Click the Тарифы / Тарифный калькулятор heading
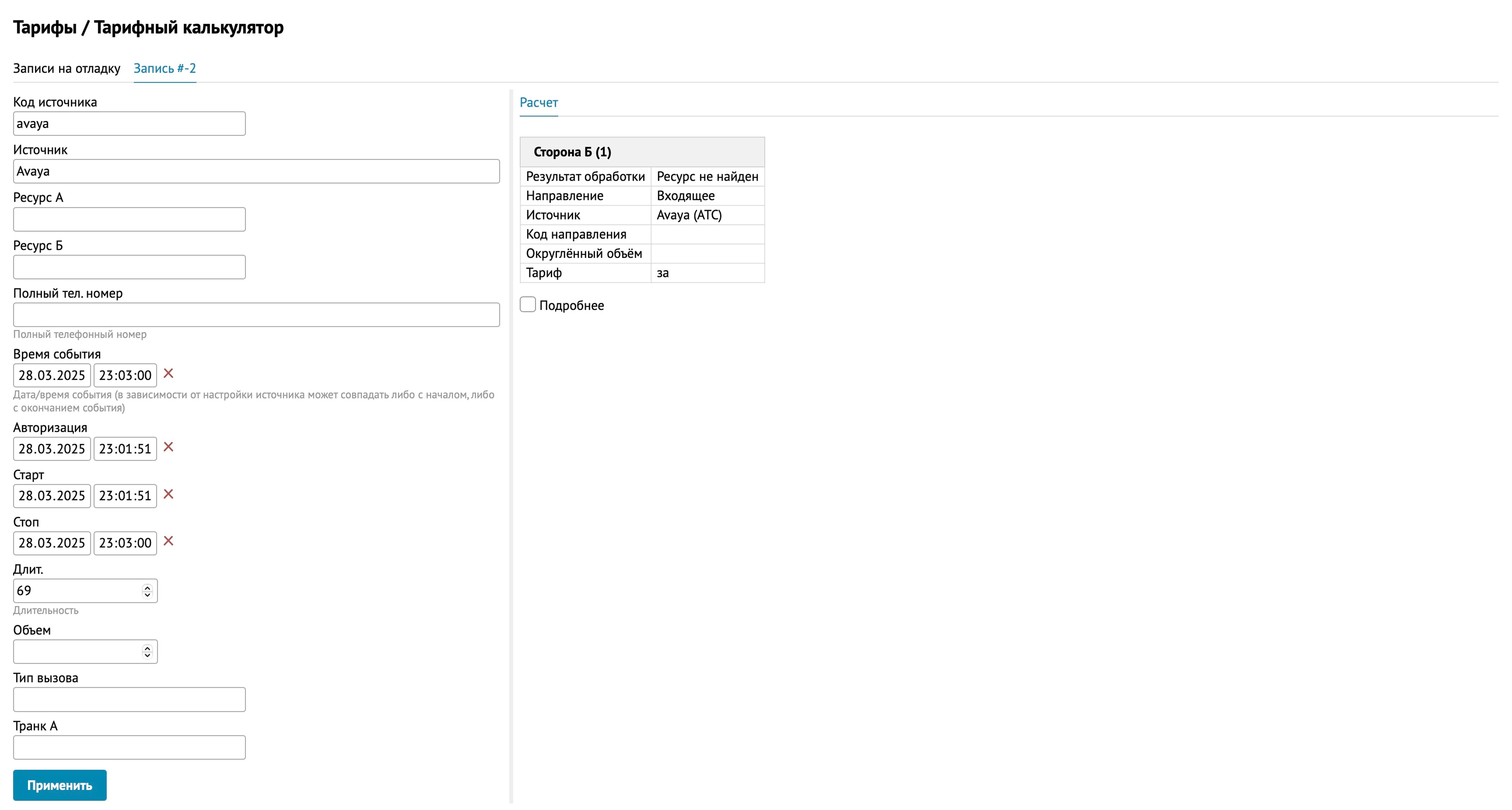 [x=148, y=27]
